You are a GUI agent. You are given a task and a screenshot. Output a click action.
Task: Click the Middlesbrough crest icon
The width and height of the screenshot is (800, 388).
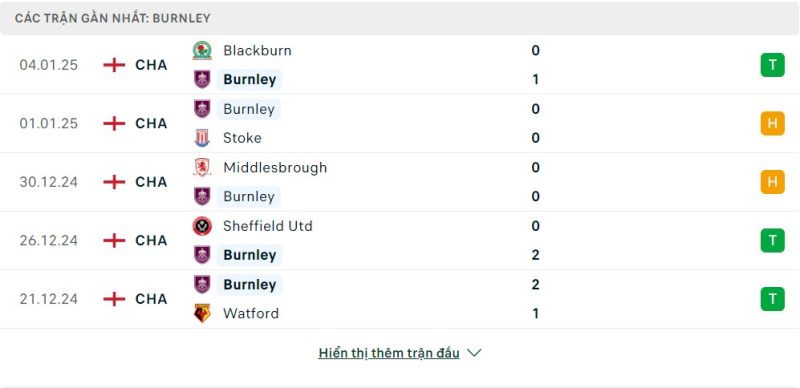pyautogui.click(x=202, y=167)
